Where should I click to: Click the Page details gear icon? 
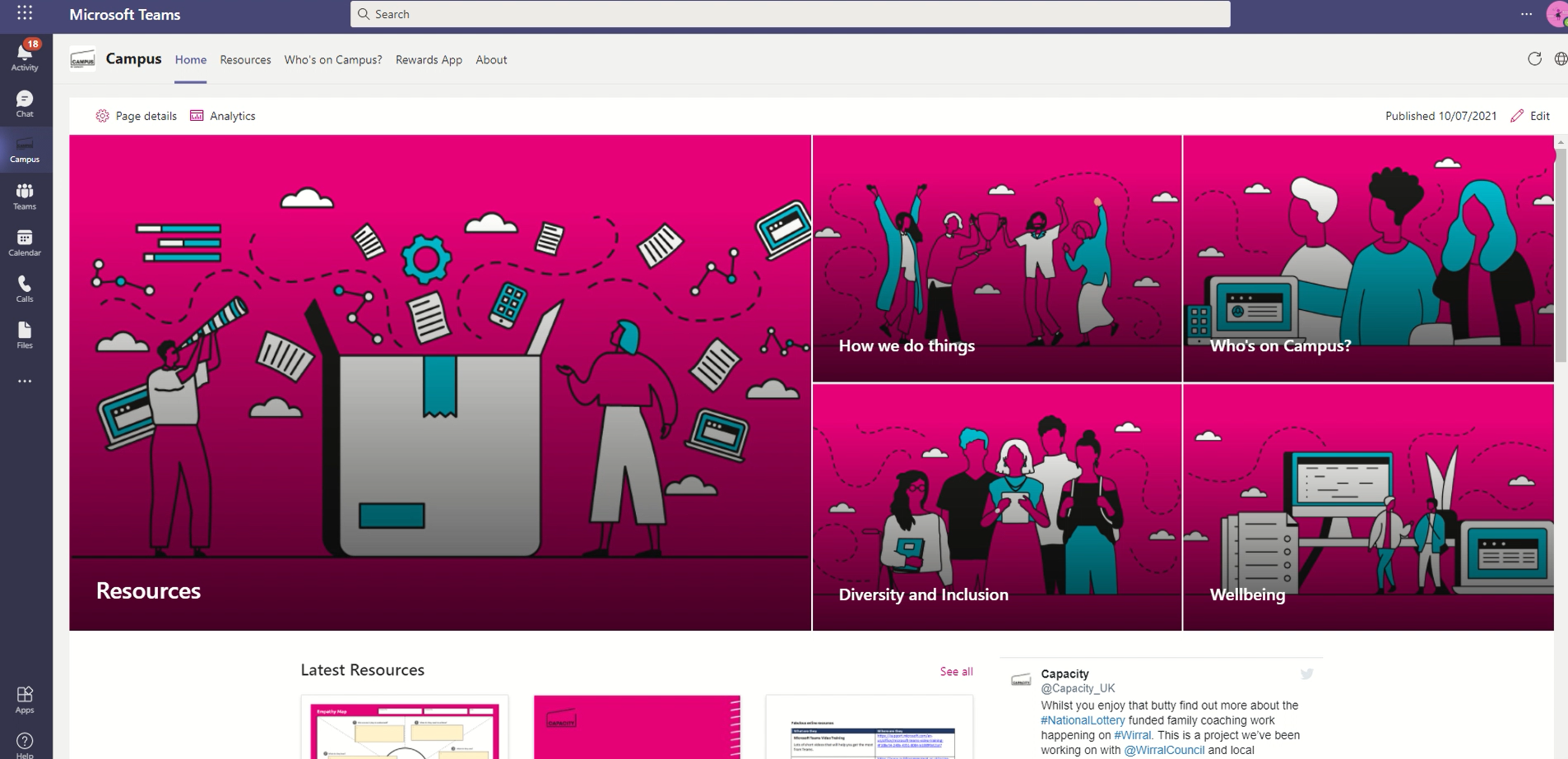coord(102,116)
